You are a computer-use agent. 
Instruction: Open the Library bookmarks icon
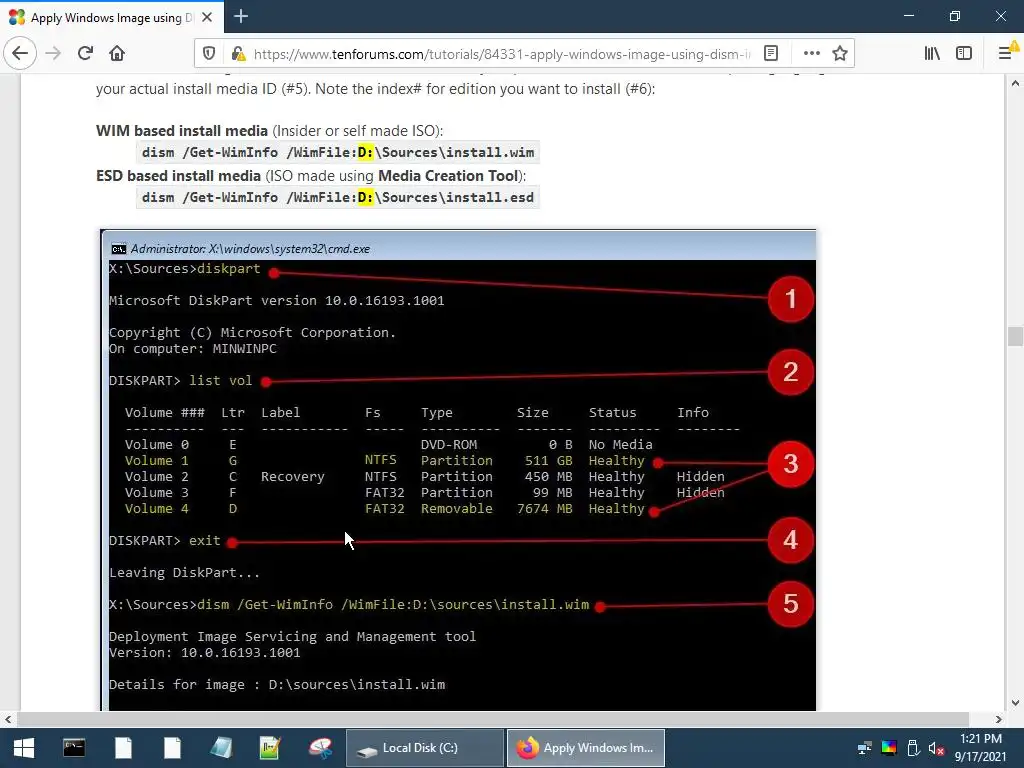click(x=932, y=53)
